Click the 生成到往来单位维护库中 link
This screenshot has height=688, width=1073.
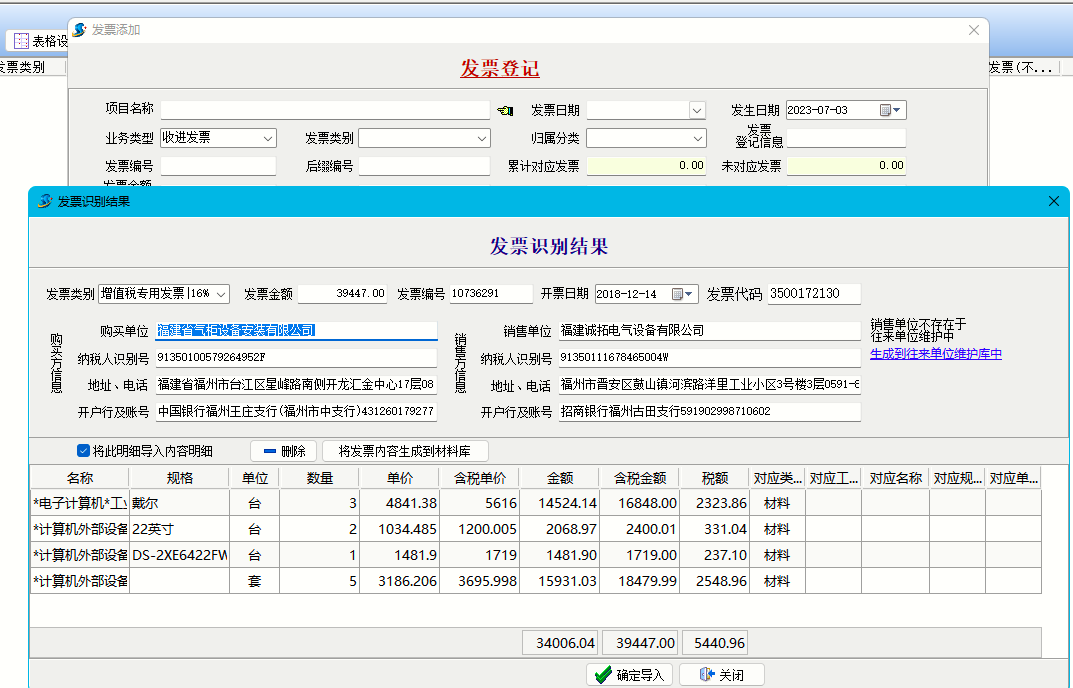point(935,354)
